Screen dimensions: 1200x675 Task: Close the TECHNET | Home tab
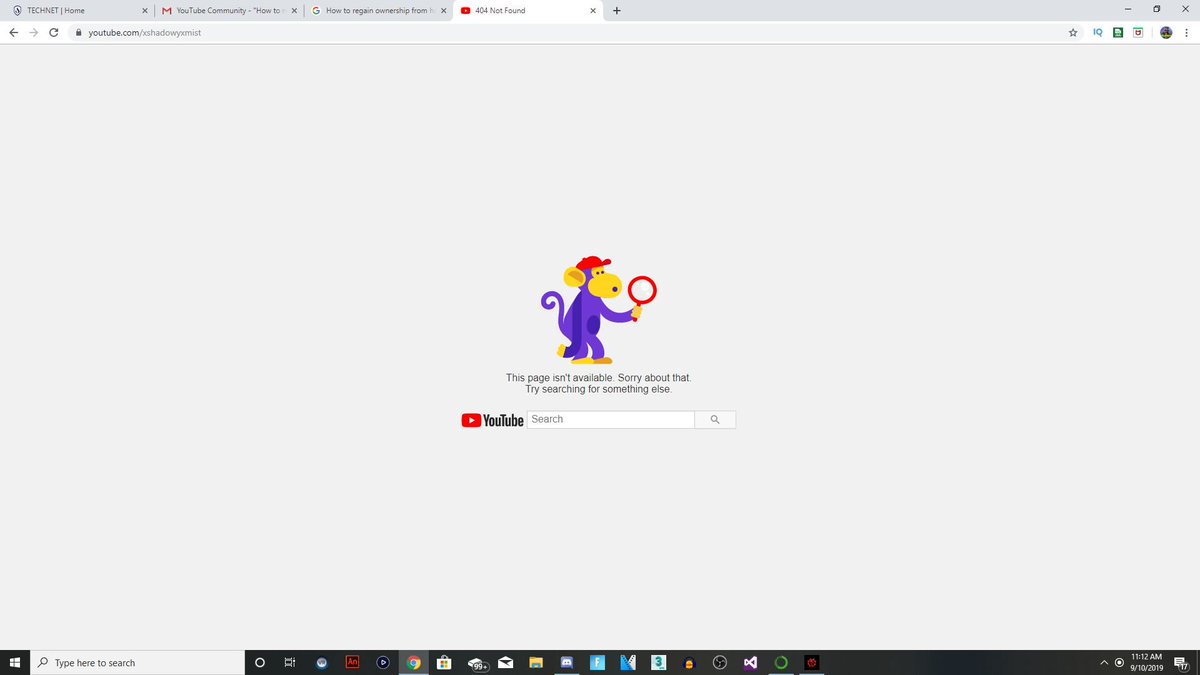[x=145, y=11]
